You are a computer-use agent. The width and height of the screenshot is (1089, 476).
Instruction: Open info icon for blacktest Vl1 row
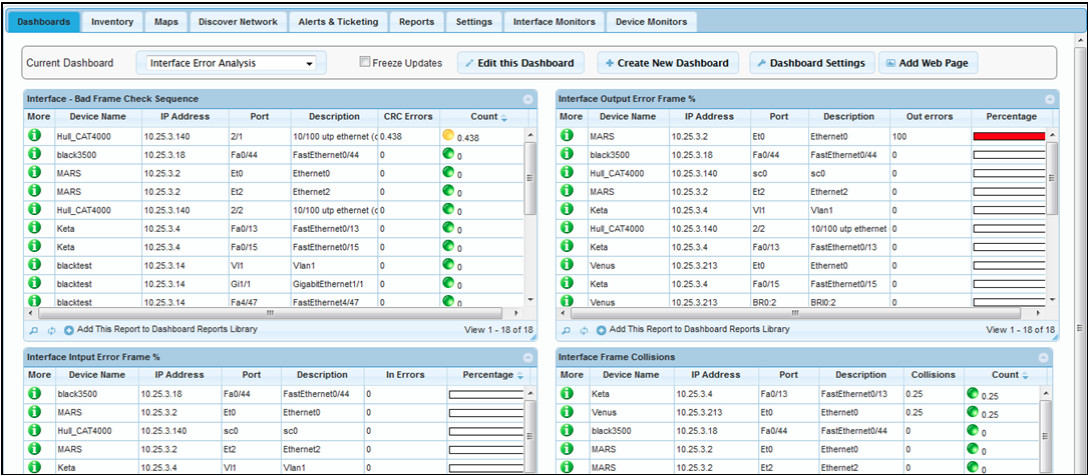(33, 264)
